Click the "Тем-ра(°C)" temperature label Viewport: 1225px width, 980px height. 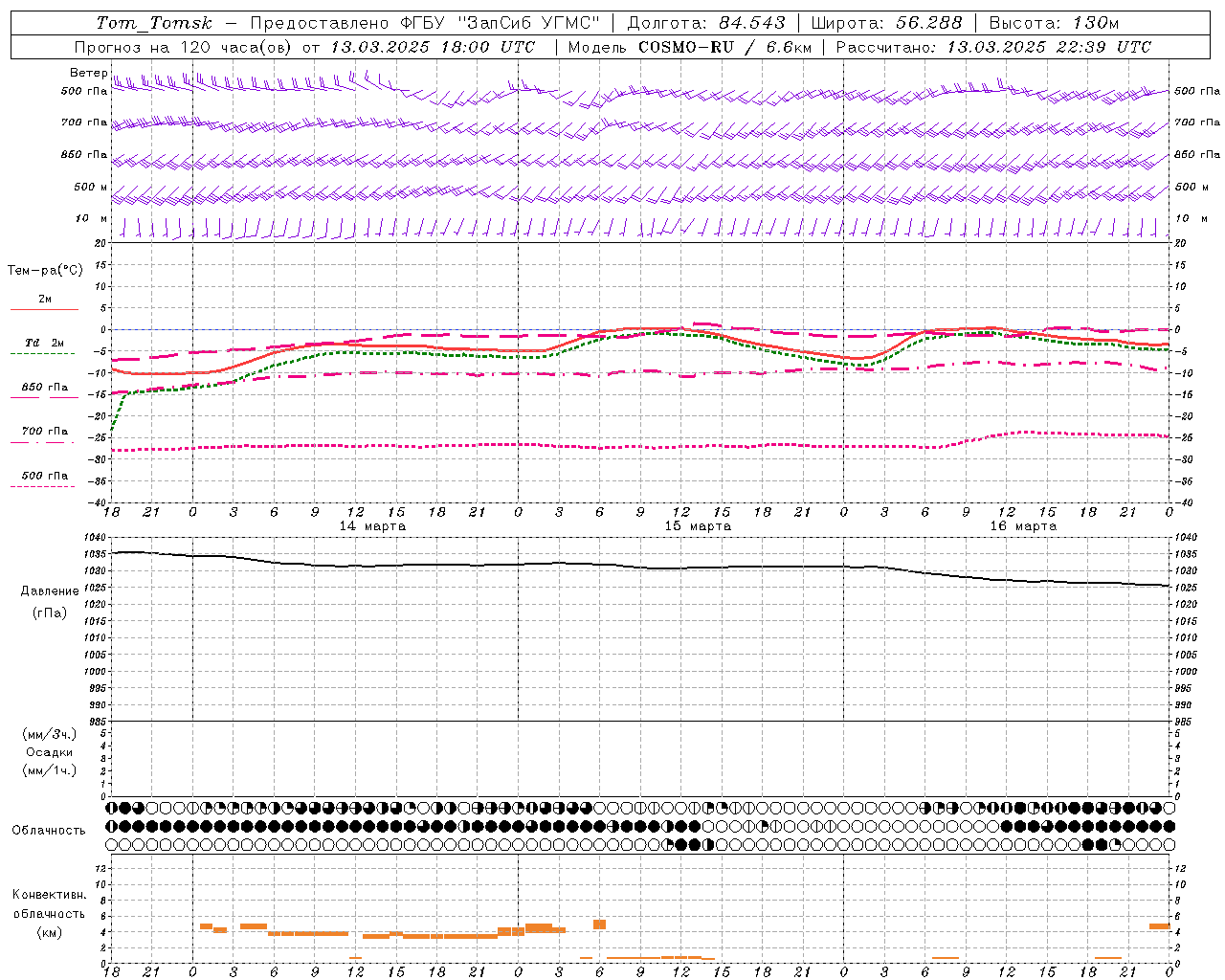pyautogui.click(x=45, y=270)
